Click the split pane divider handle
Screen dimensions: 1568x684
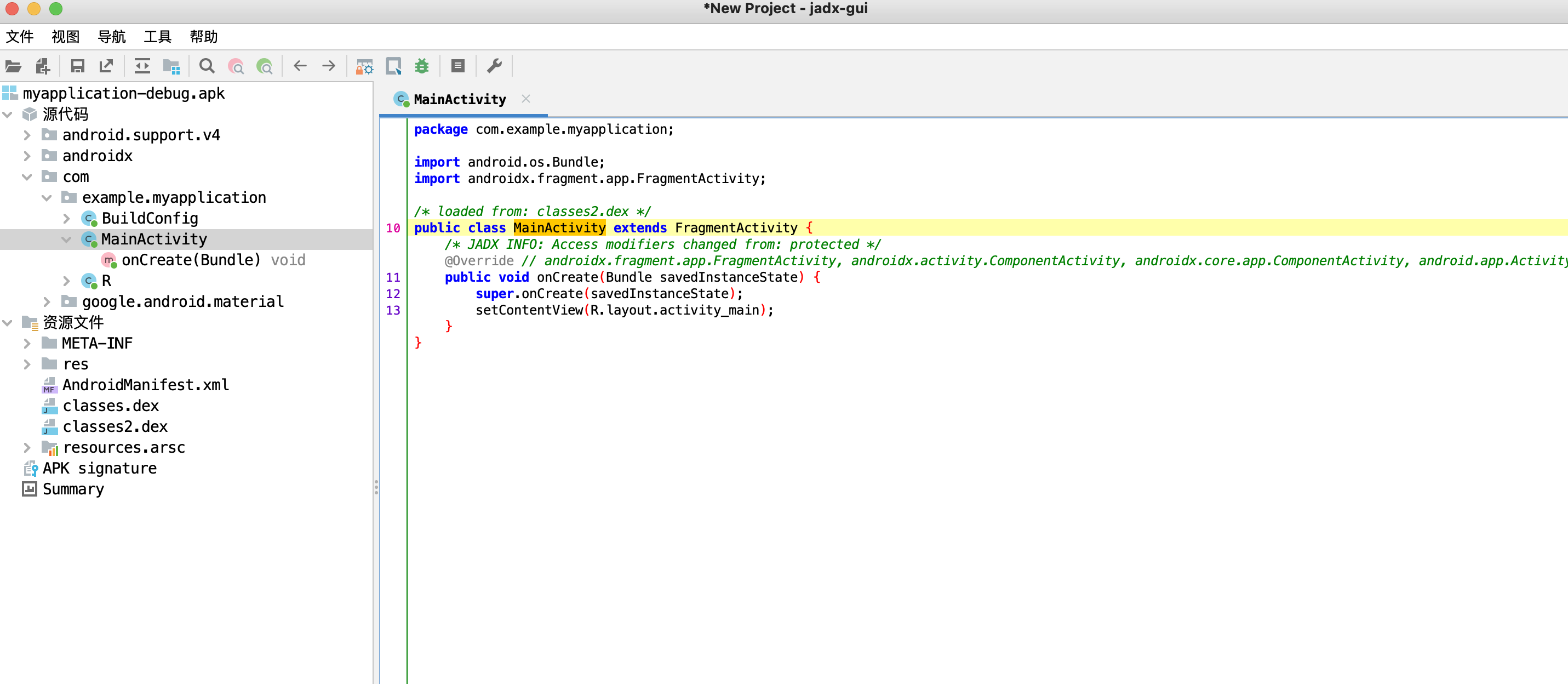[x=376, y=487]
